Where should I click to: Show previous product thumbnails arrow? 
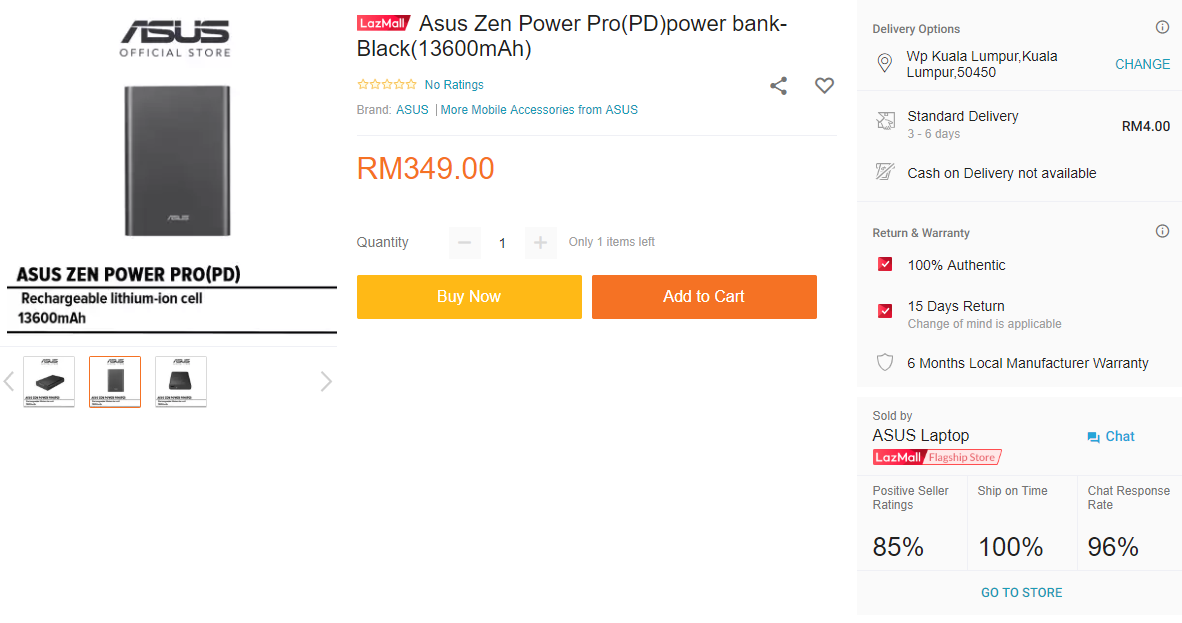(x=9, y=381)
